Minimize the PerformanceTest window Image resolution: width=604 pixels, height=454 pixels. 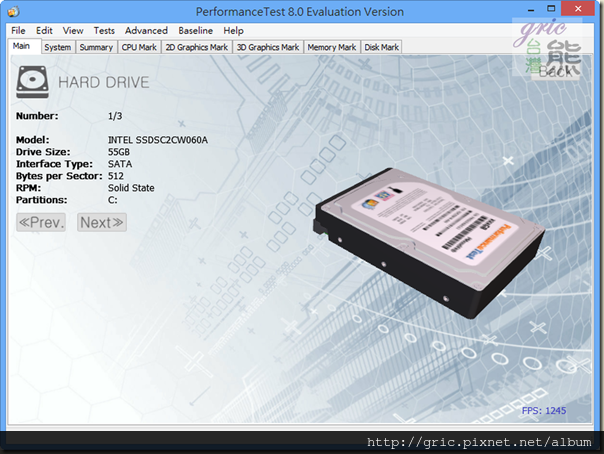pyautogui.click(x=531, y=9)
